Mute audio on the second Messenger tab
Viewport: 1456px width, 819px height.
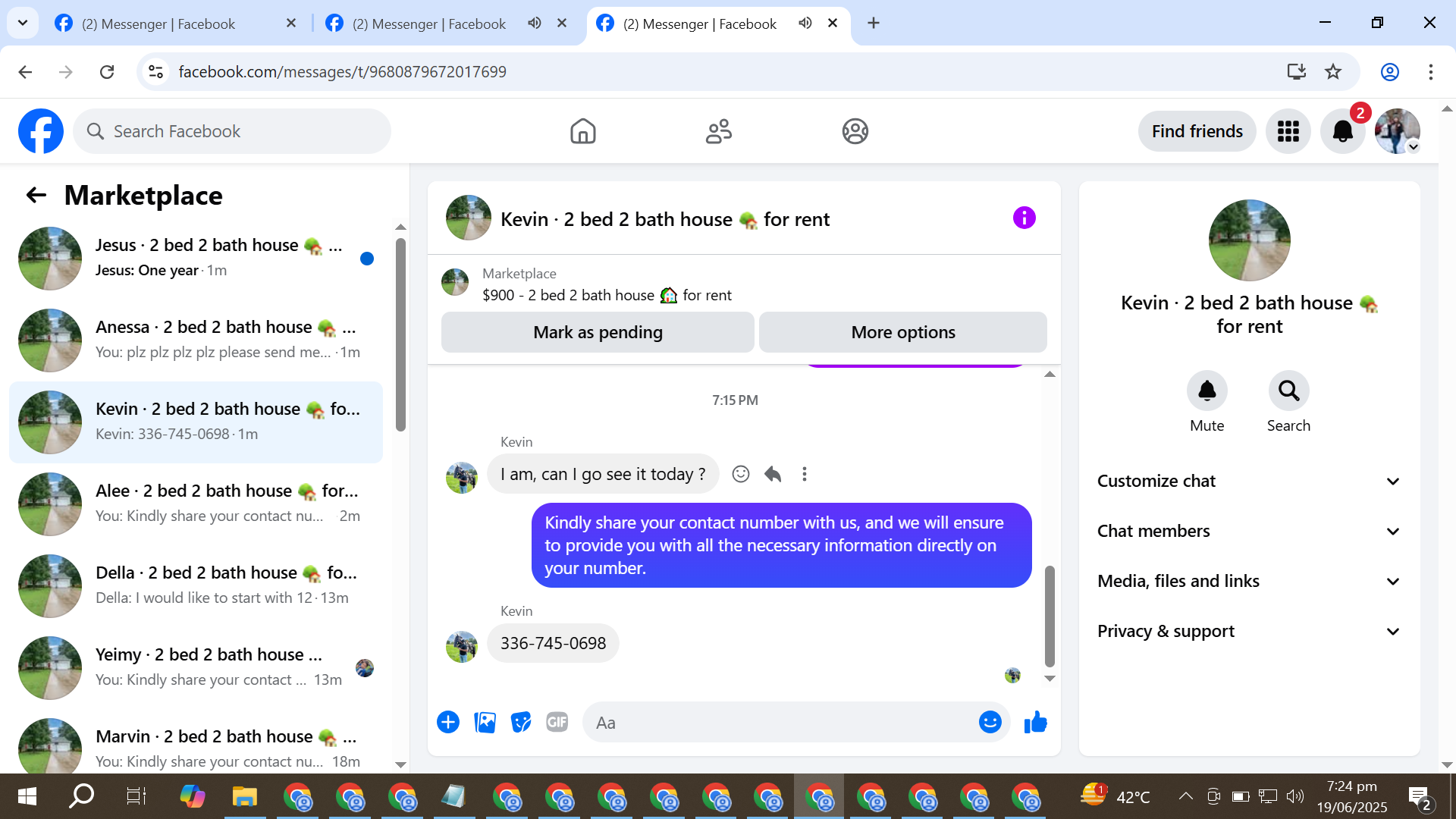pos(534,23)
